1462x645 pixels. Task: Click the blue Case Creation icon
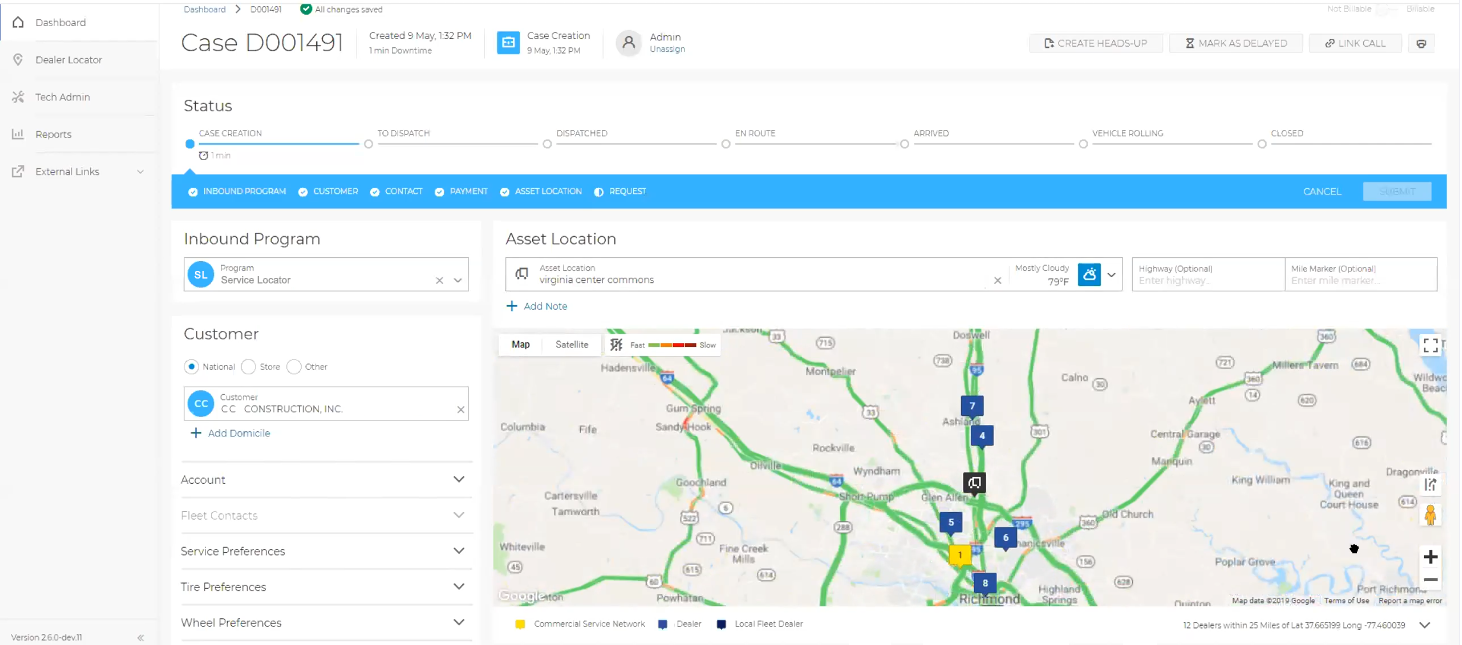(508, 42)
